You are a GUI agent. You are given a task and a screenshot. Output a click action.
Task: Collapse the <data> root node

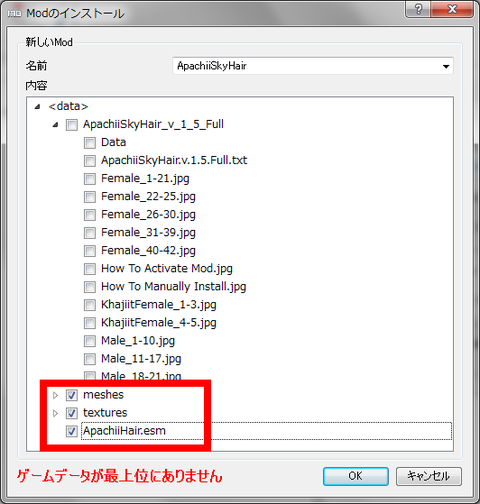[37, 107]
